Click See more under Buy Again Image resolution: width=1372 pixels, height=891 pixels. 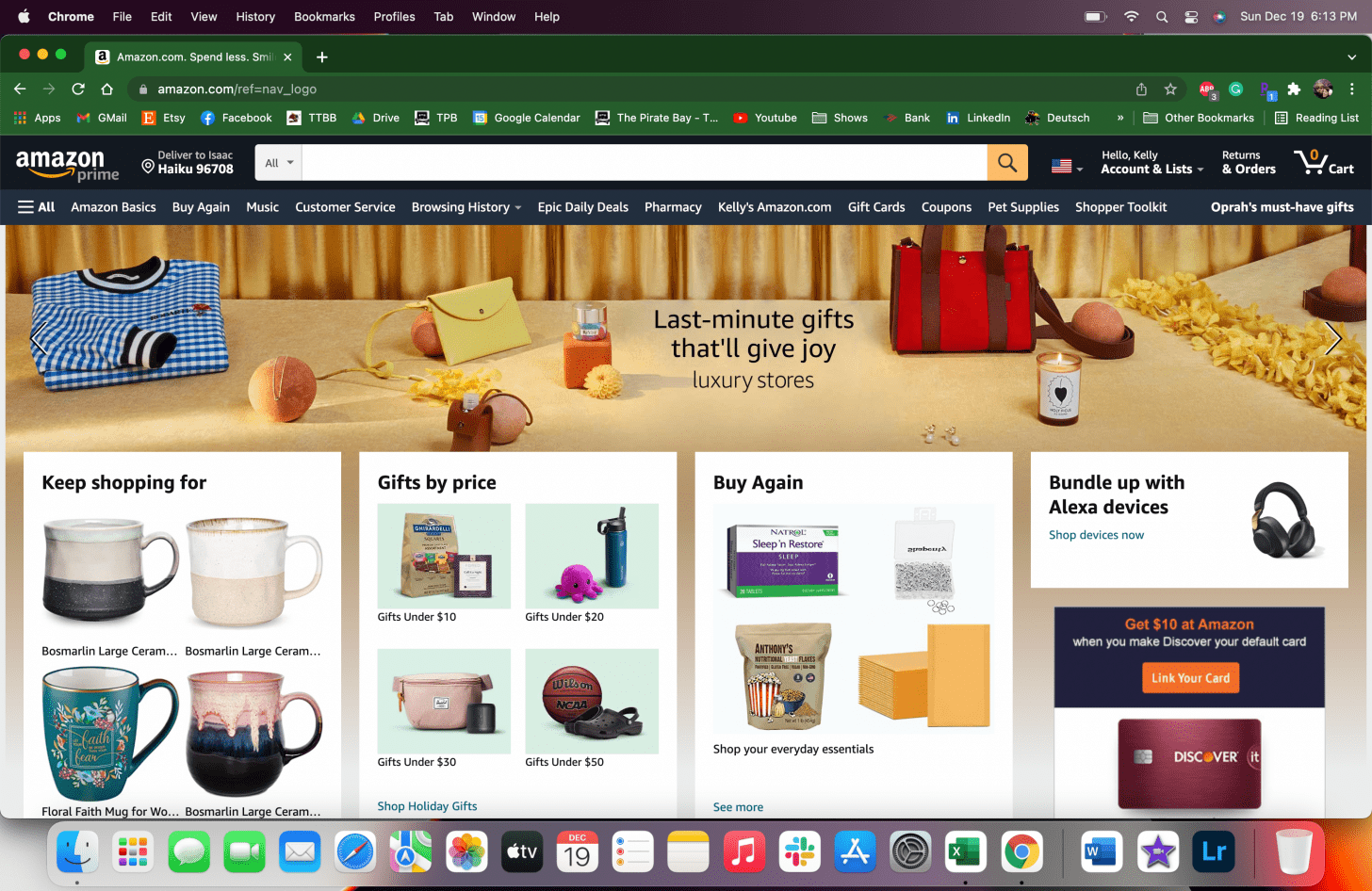tap(738, 807)
